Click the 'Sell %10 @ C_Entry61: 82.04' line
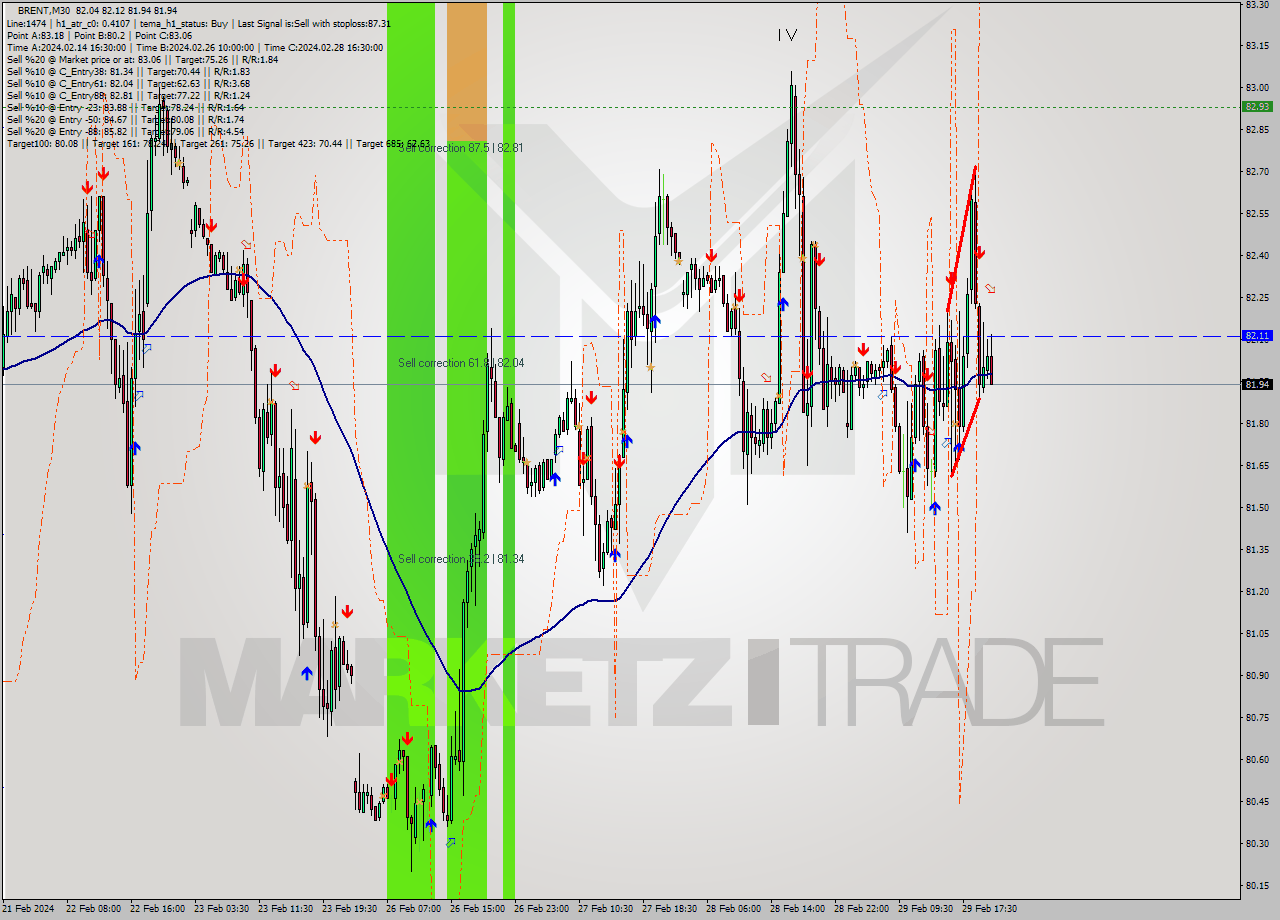The height and width of the screenshot is (920, 1280). 128,83
